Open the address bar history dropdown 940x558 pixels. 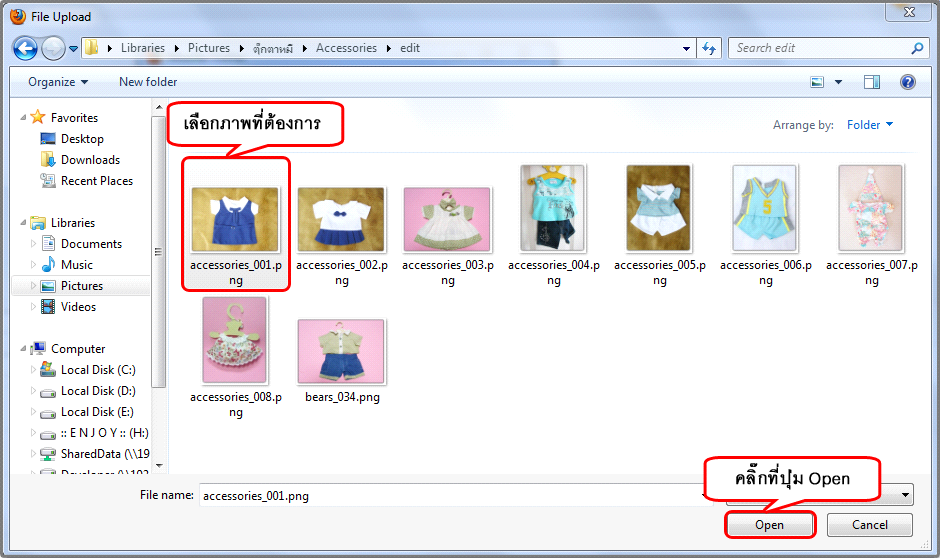pos(686,49)
